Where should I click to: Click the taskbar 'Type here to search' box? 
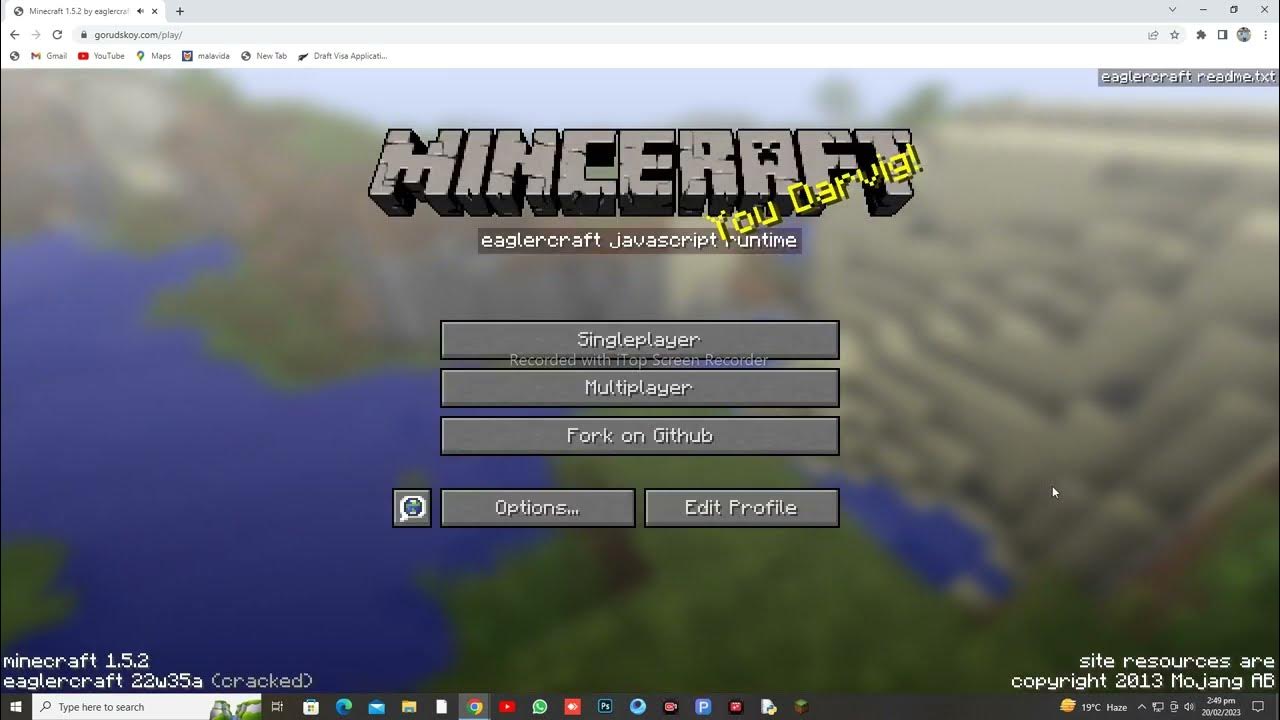(x=148, y=707)
